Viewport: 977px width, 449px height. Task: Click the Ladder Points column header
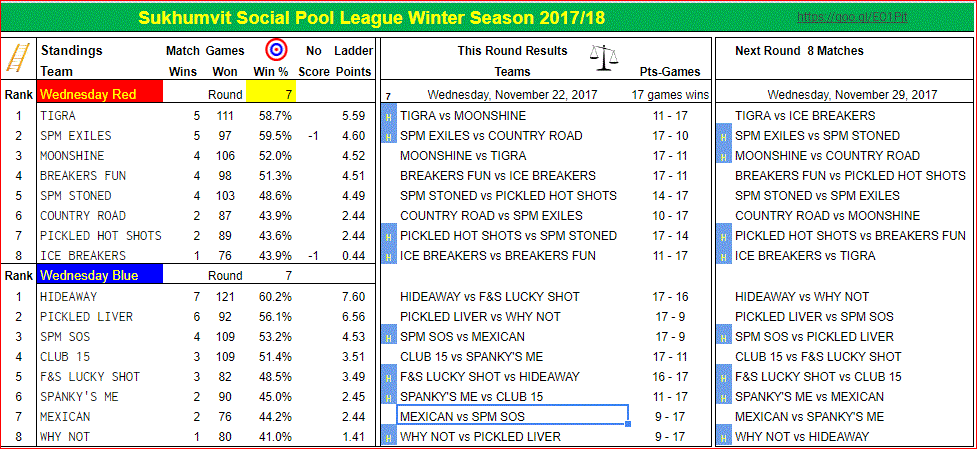[352, 61]
